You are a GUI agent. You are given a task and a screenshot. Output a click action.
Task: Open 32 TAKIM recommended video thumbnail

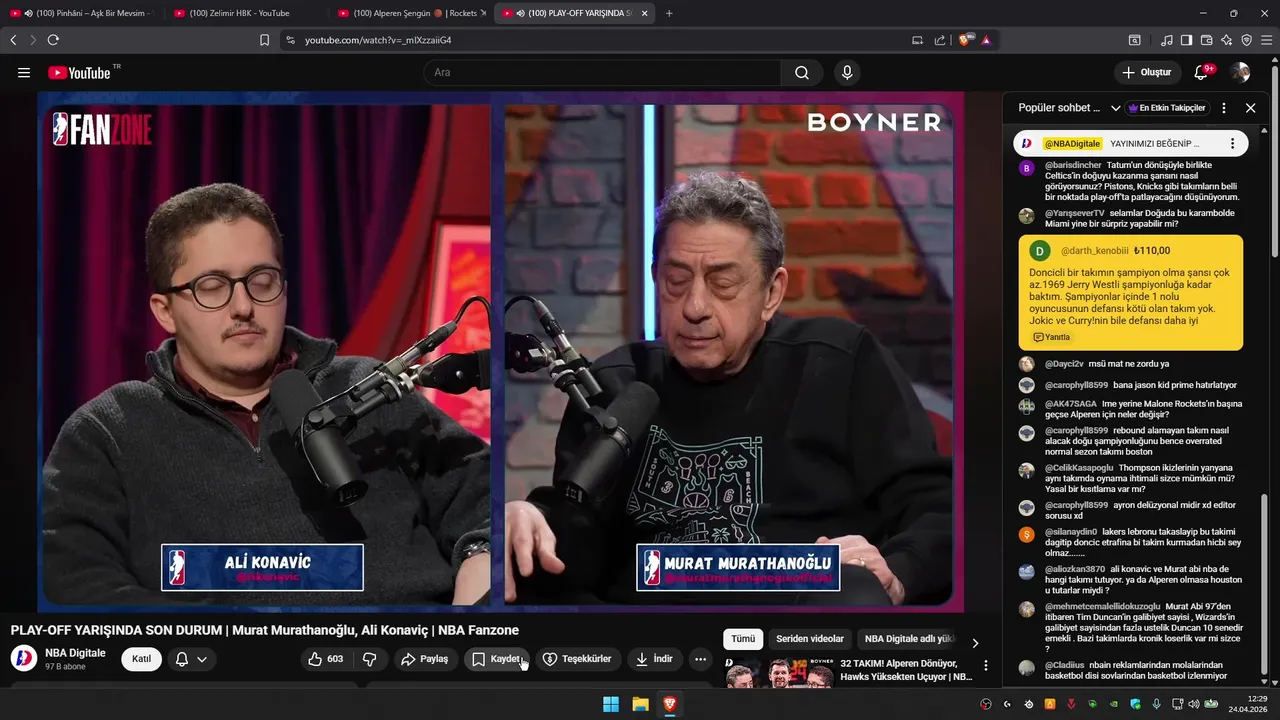[x=780, y=672]
